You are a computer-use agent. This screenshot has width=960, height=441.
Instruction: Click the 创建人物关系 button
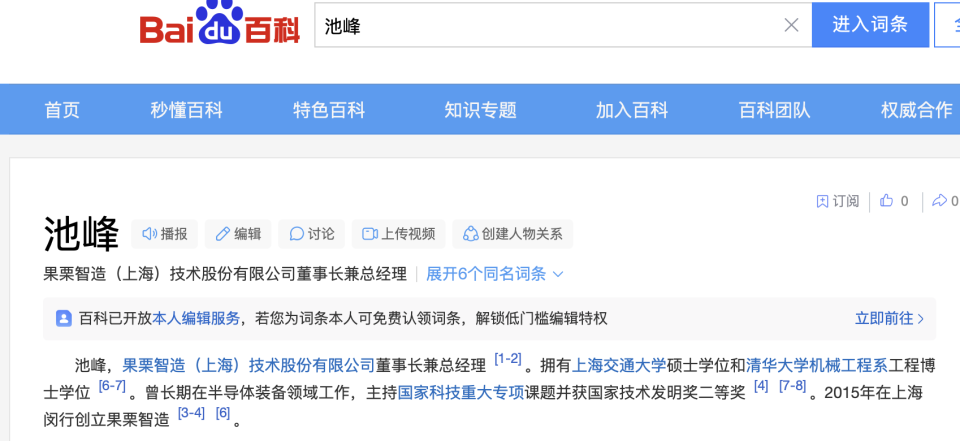(512, 234)
